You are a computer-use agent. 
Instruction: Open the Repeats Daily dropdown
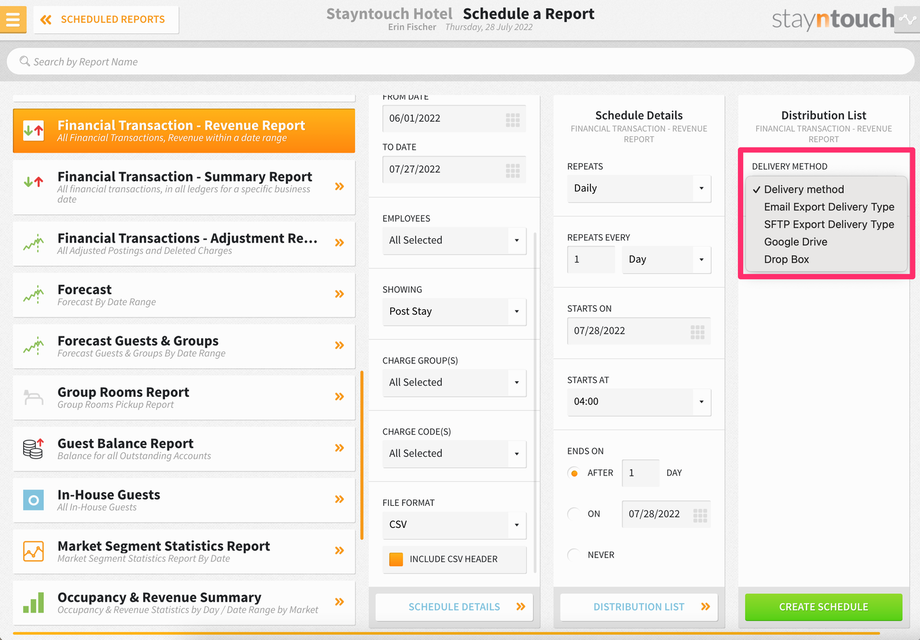(639, 188)
